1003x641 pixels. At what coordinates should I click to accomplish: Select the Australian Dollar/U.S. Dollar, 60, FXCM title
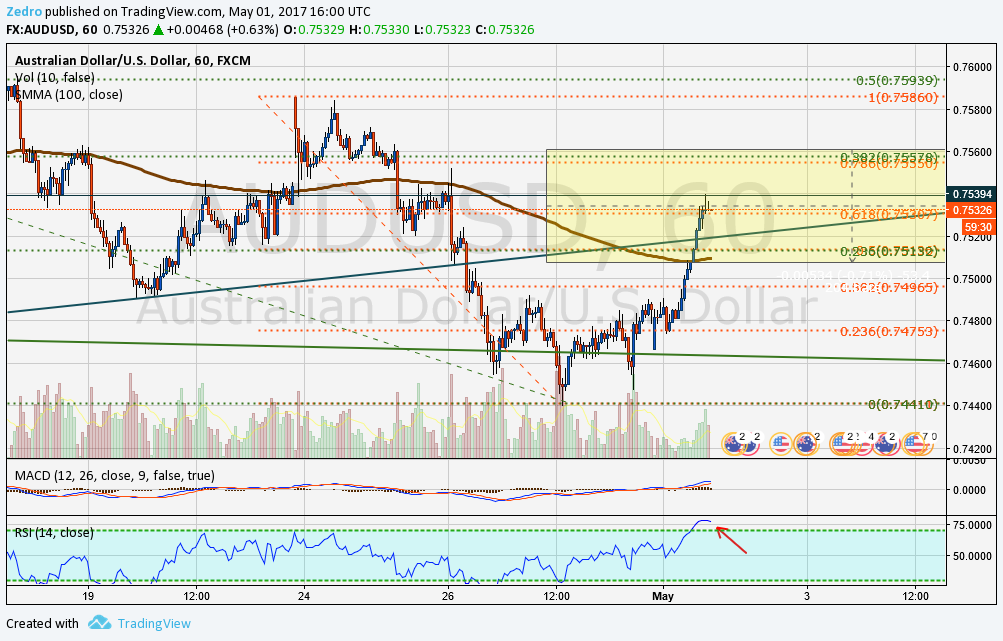(x=132, y=61)
